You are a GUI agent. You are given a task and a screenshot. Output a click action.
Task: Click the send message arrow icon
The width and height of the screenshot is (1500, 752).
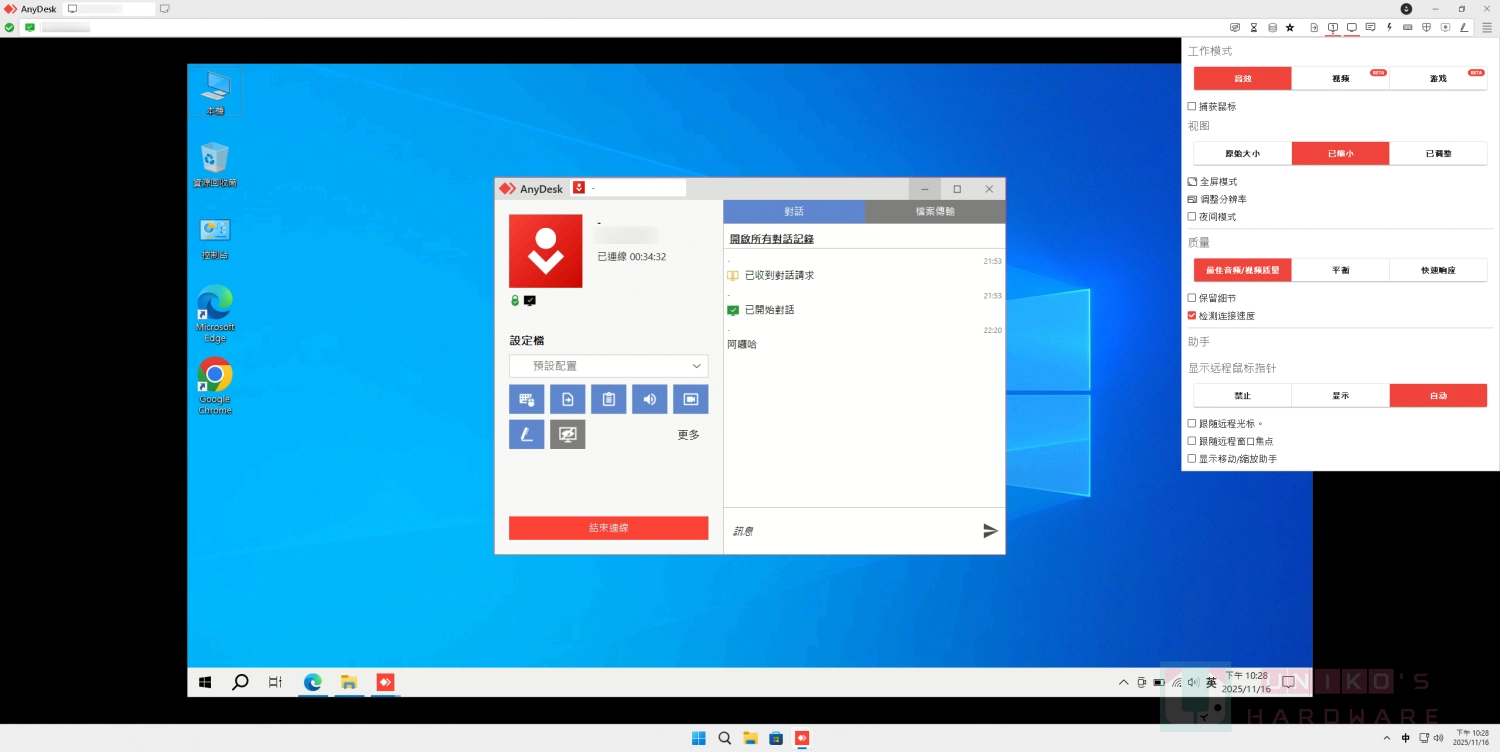coord(990,531)
